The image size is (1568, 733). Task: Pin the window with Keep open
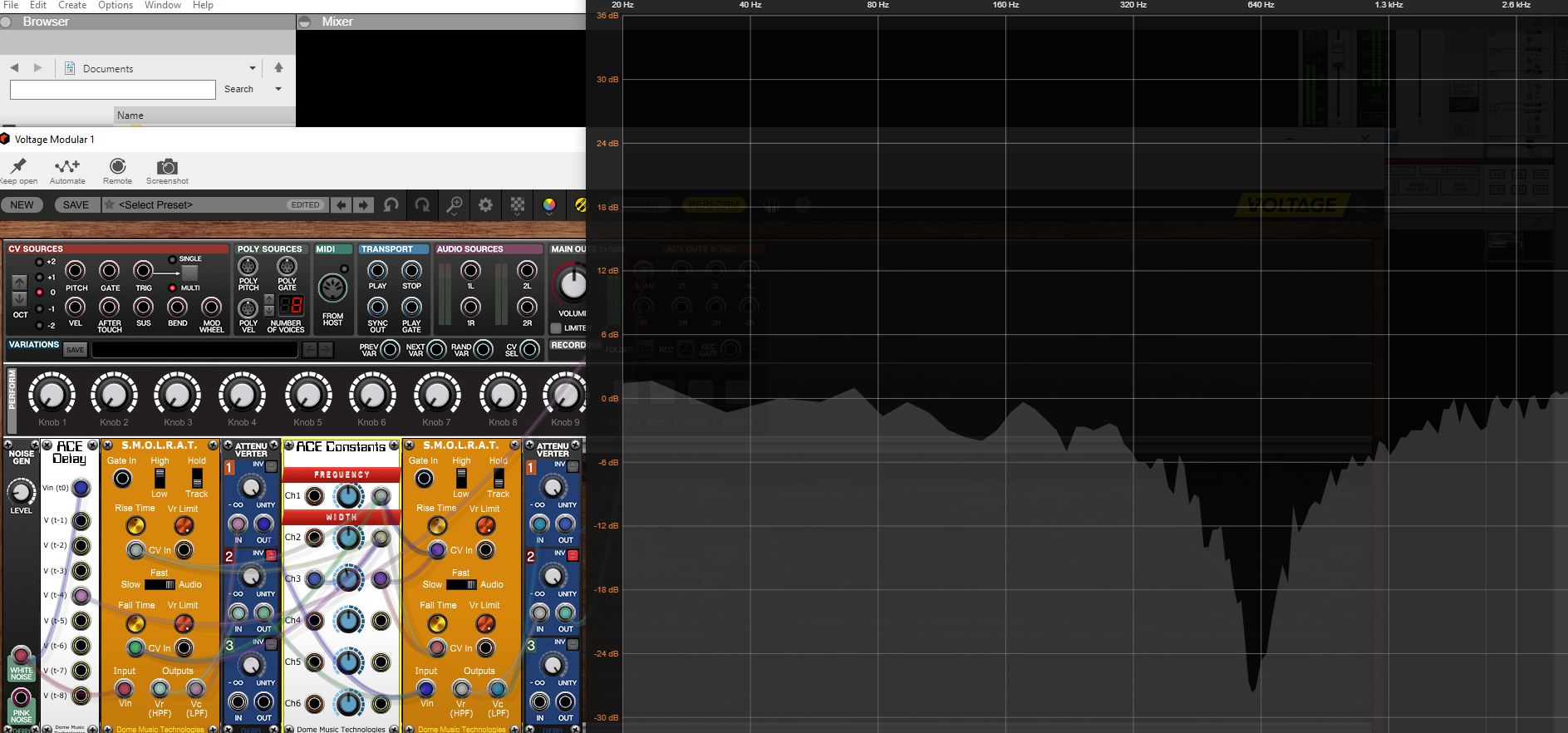(18, 171)
